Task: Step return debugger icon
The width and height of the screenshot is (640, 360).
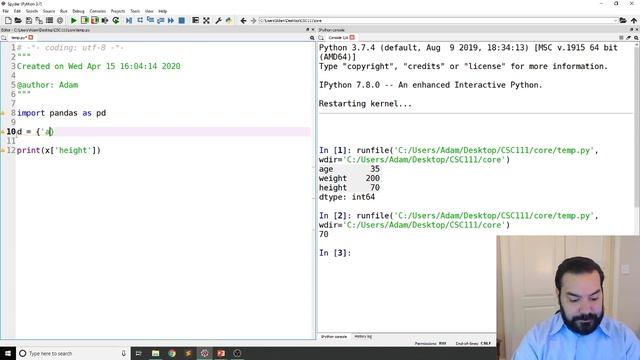Action: 160,20
